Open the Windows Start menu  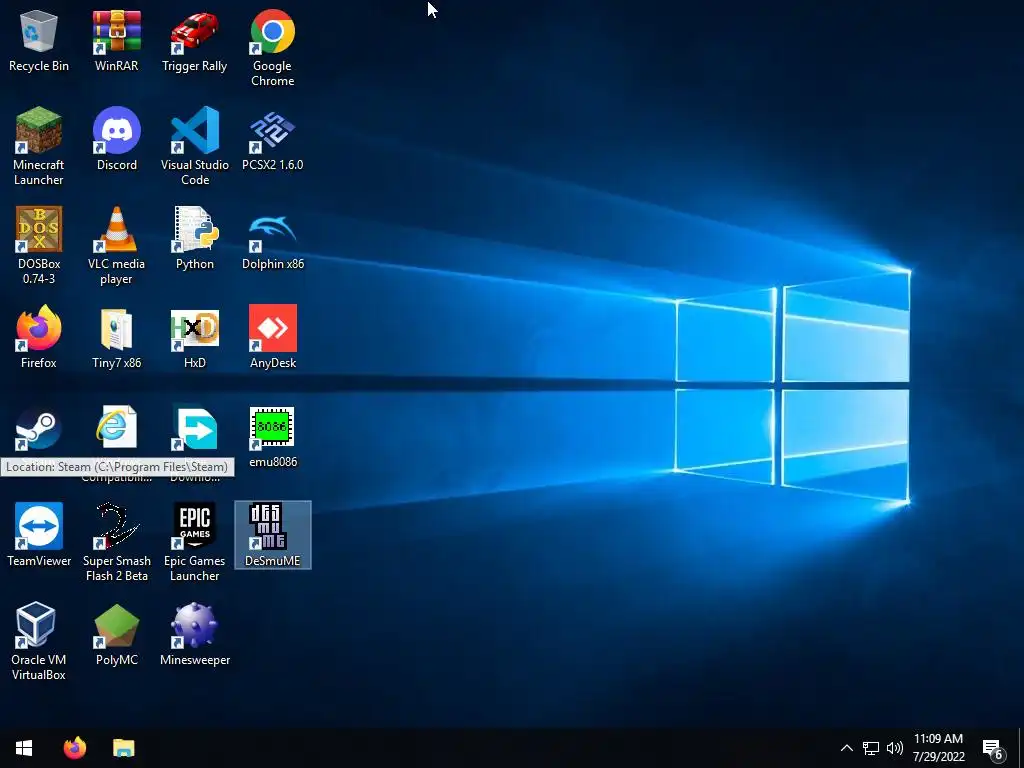[24, 748]
